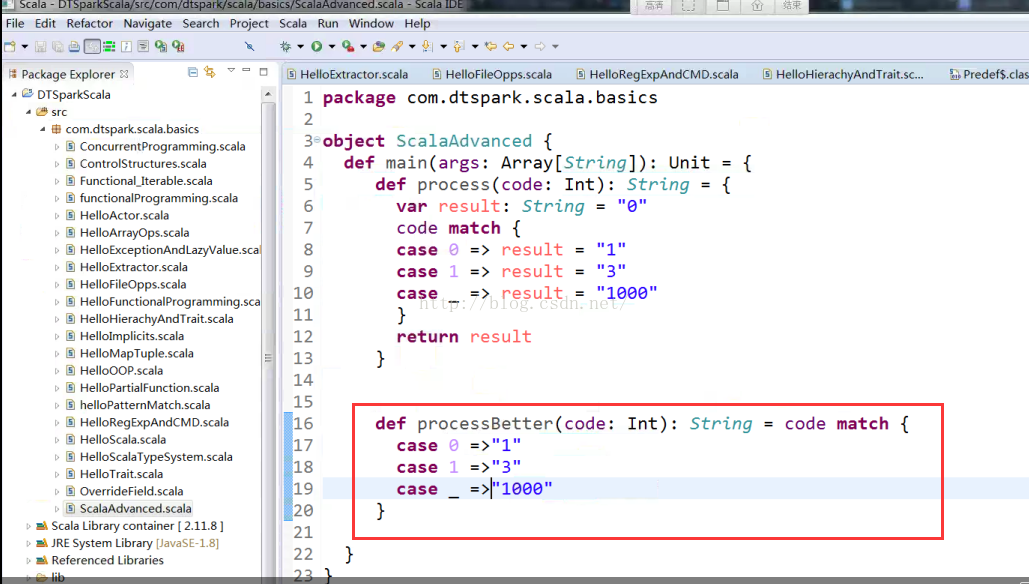Place cursor on 'return result' line 12
This screenshot has height=584, width=1029.
point(463,337)
